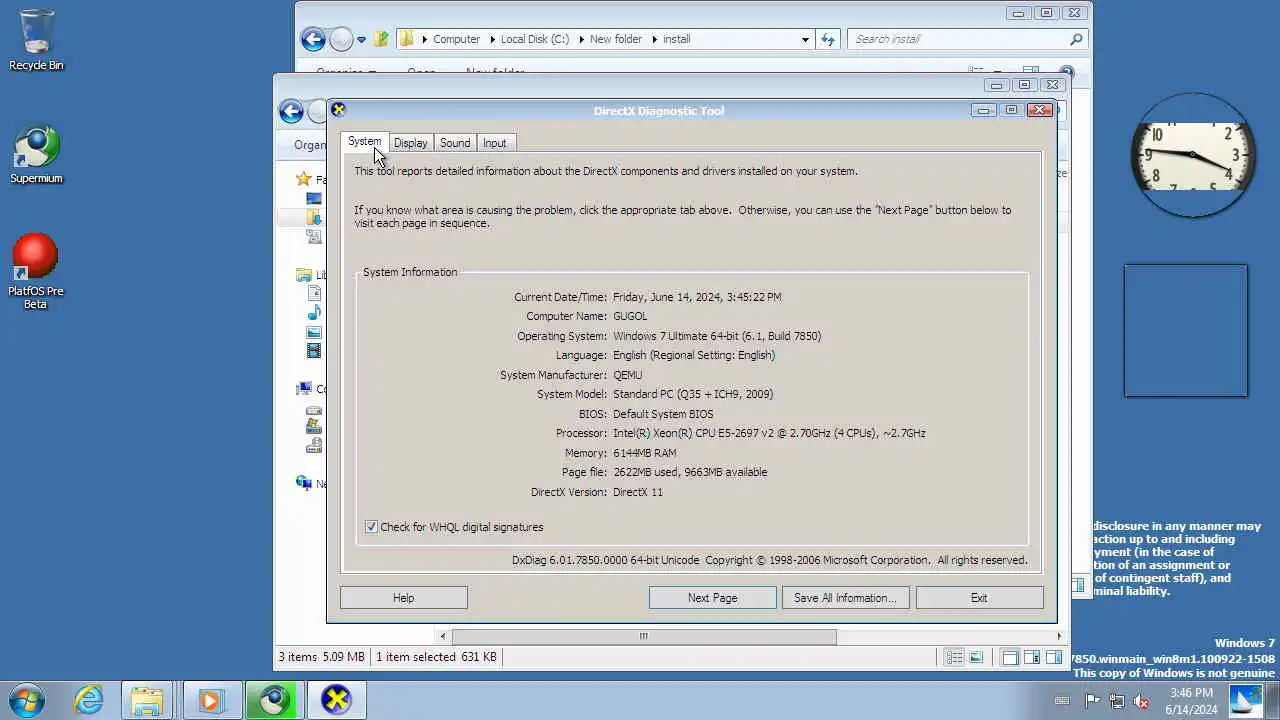The width and height of the screenshot is (1280, 720).
Task: Click the horizontal scrollbar thumb
Action: tap(644, 636)
